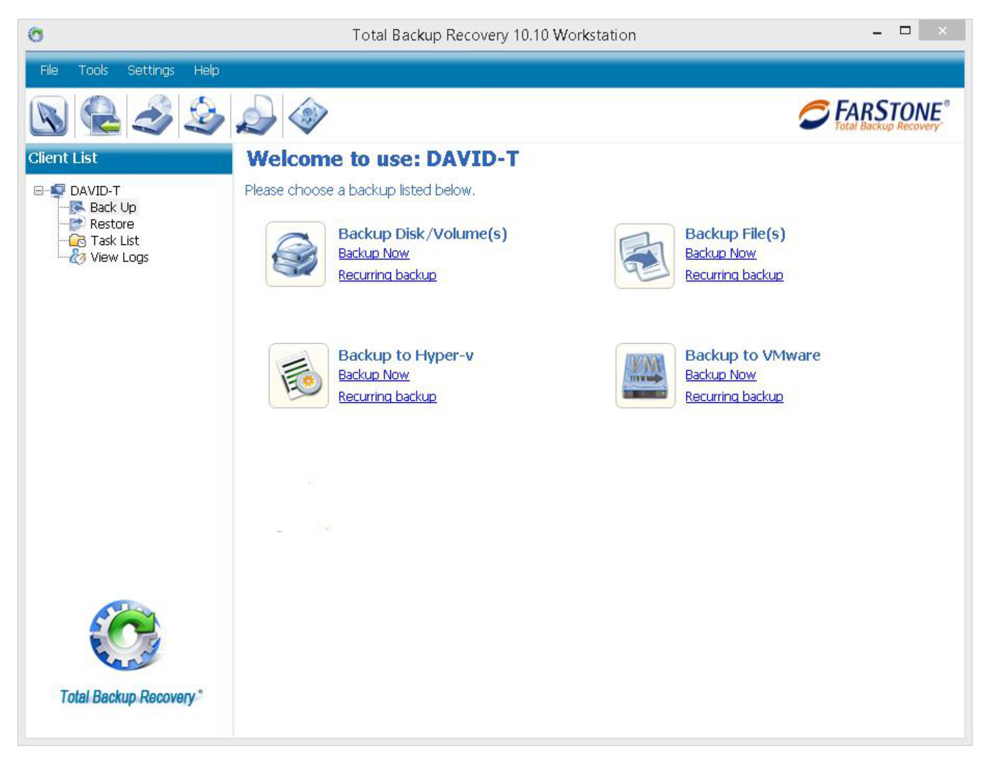
Task: Click Backup Now under Backup to Hyper-v
Action: coord(374,375)
